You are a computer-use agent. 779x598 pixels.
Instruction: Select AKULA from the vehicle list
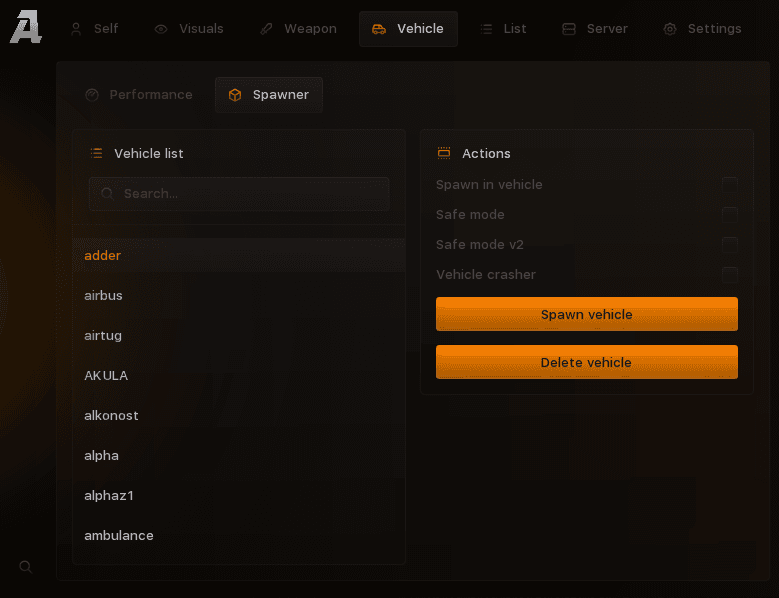pyautogui.click(x=239, y=375)
